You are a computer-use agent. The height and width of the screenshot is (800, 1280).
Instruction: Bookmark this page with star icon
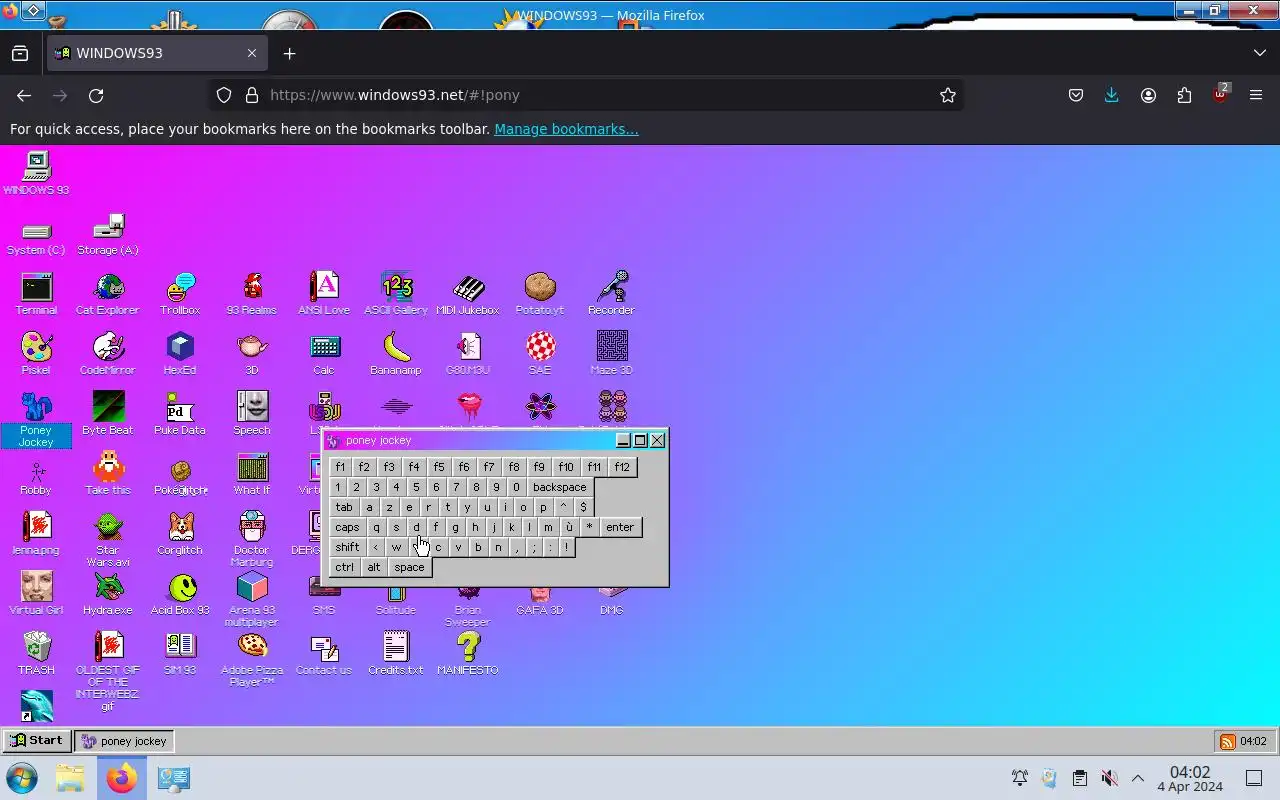tap(948, 95)
